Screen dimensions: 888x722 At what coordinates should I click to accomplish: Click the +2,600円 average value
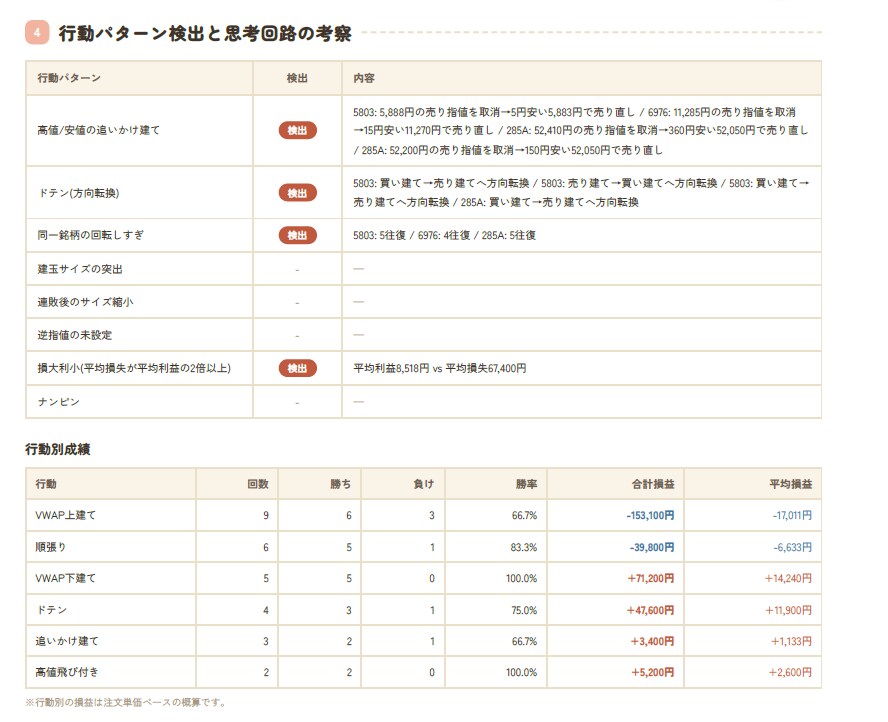[x=790, y=672]
